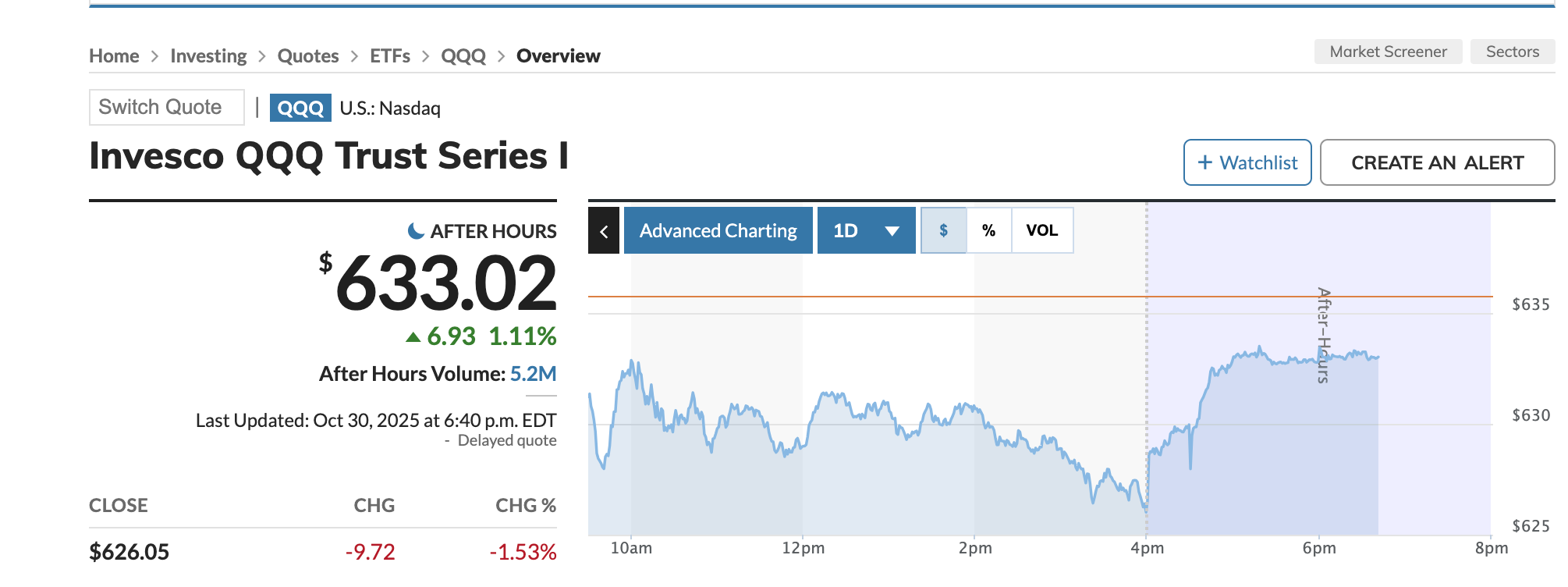Click the After Hours moon icon
Image resolution: width=1568 pixels, height=587 pixels.
point(417,231)
